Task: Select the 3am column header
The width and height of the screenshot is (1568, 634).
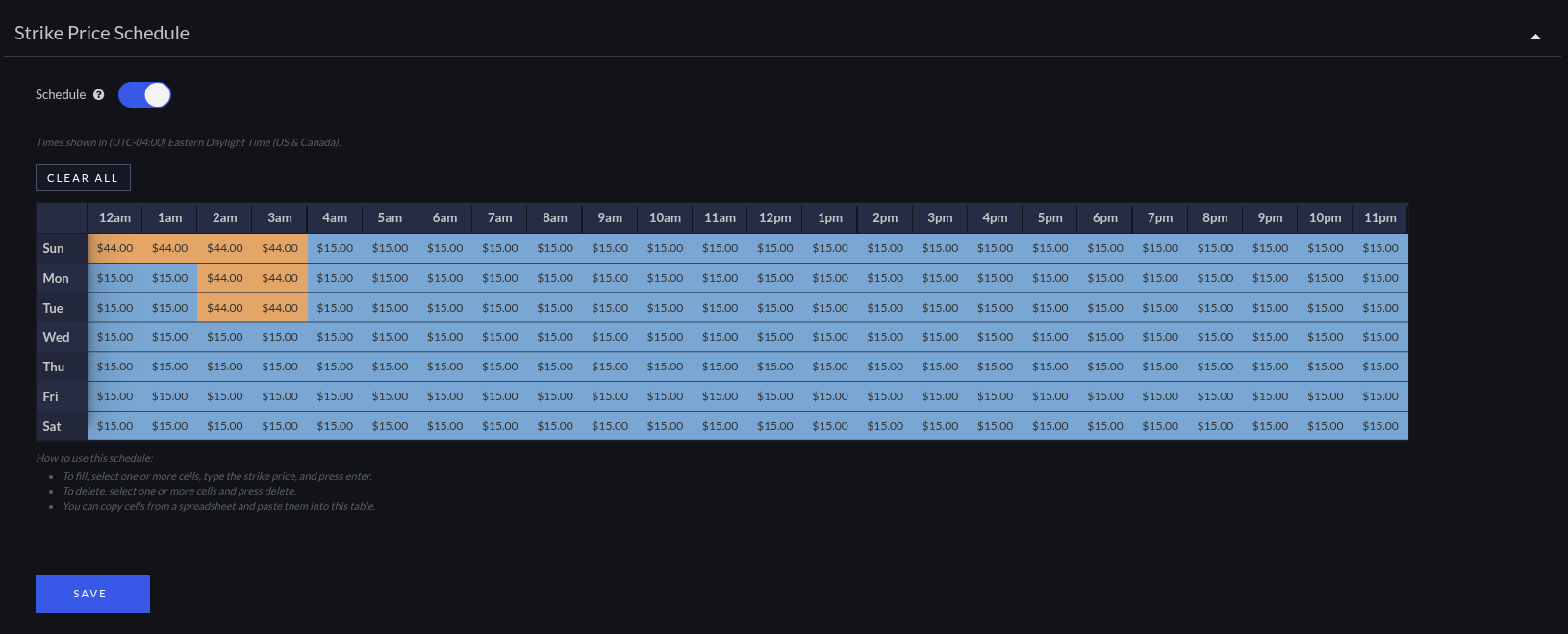Action: (x=280, y=218)
